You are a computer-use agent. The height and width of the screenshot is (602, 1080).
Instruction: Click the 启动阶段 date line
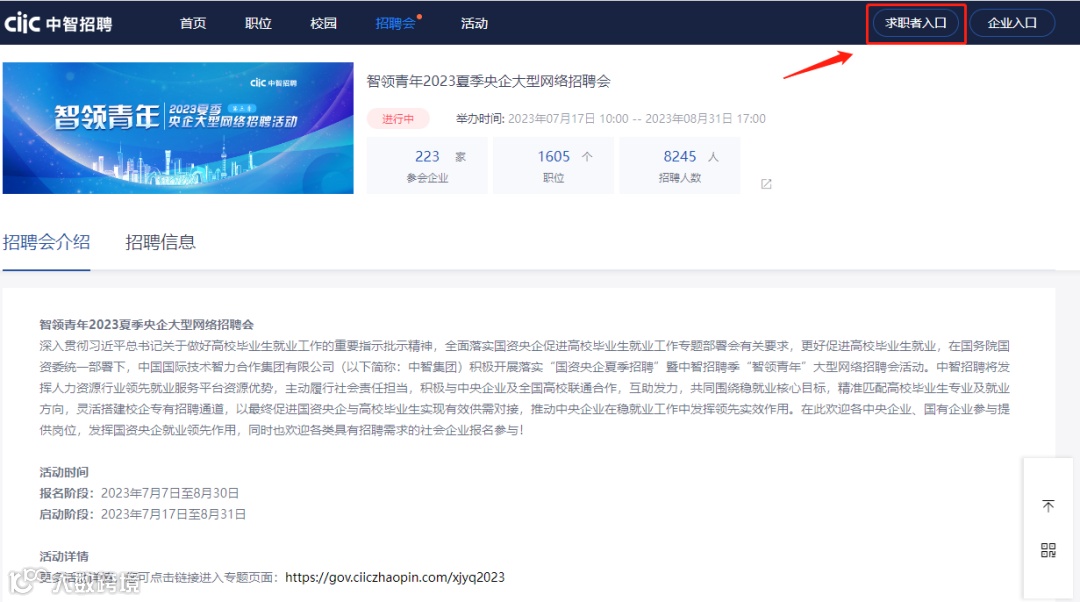(143, 515)
